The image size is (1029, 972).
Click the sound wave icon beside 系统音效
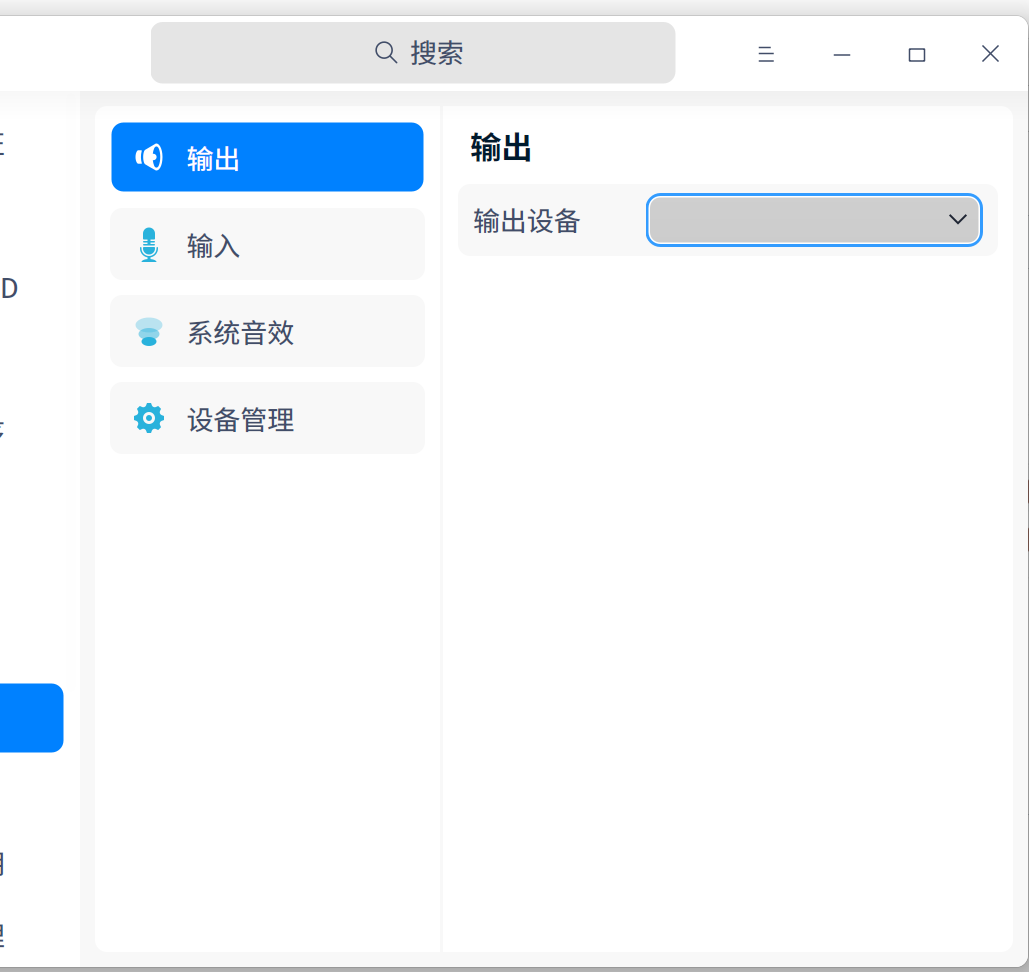[148, 331]
